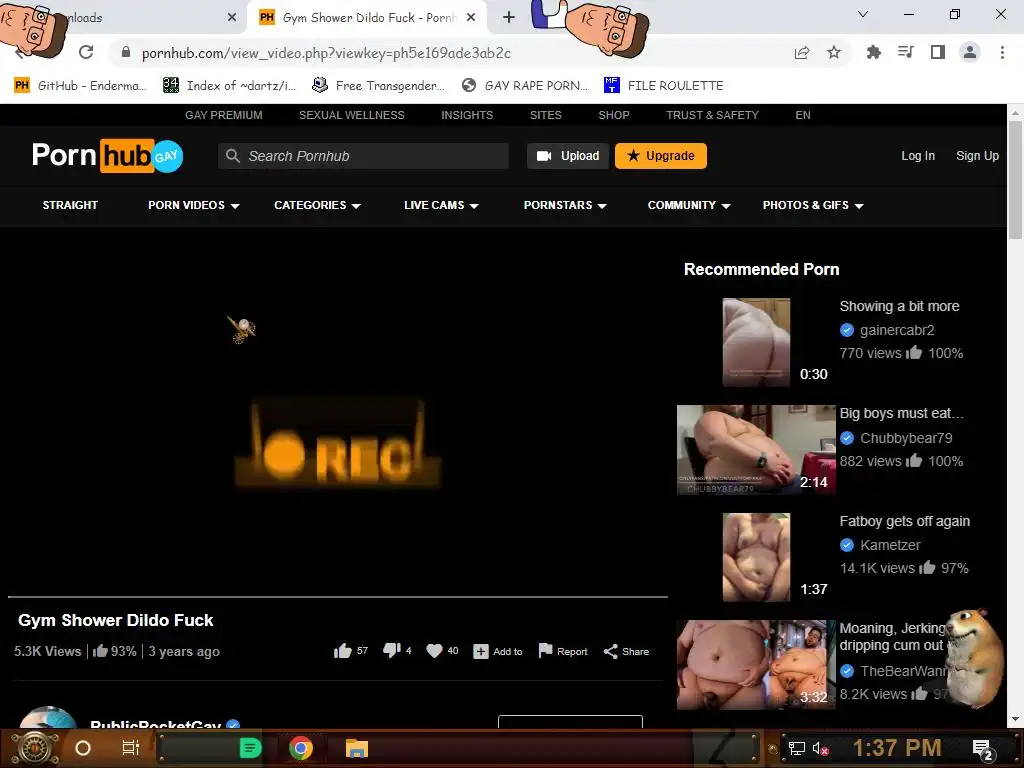
Task: Reload the current browser page
Action: point(86,52)
